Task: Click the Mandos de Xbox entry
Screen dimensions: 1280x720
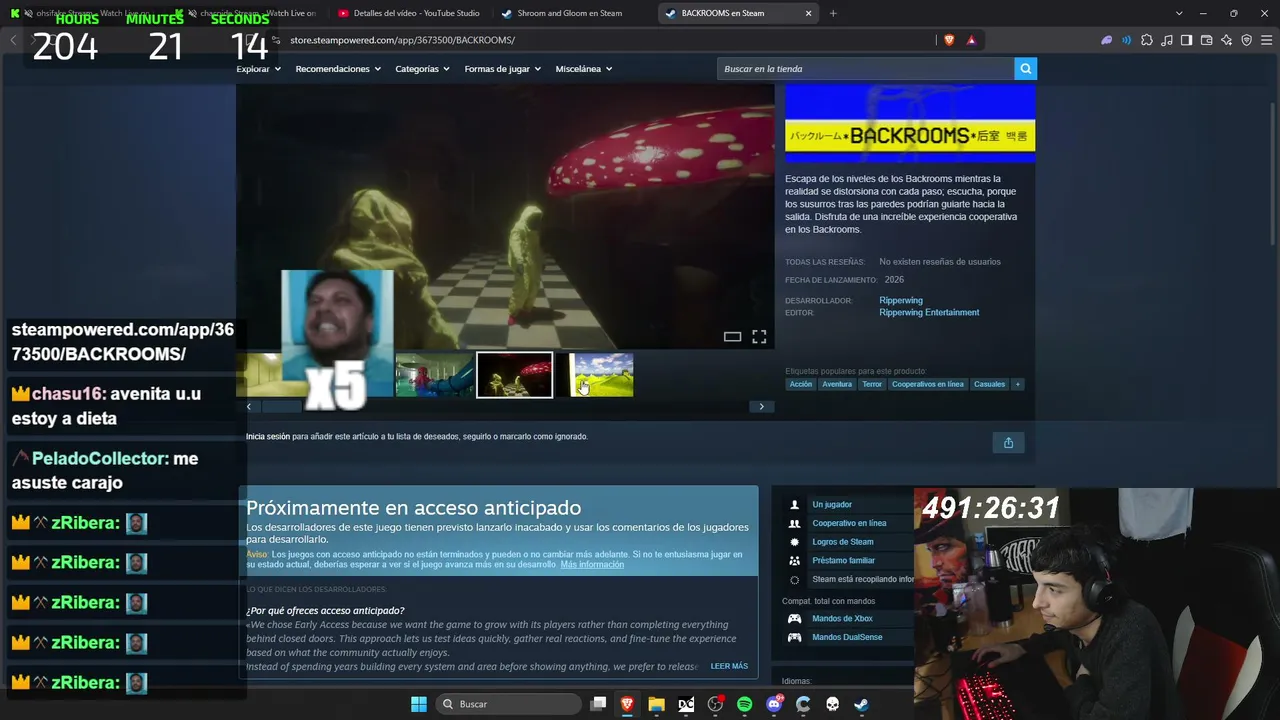Action: pos(842,619)
